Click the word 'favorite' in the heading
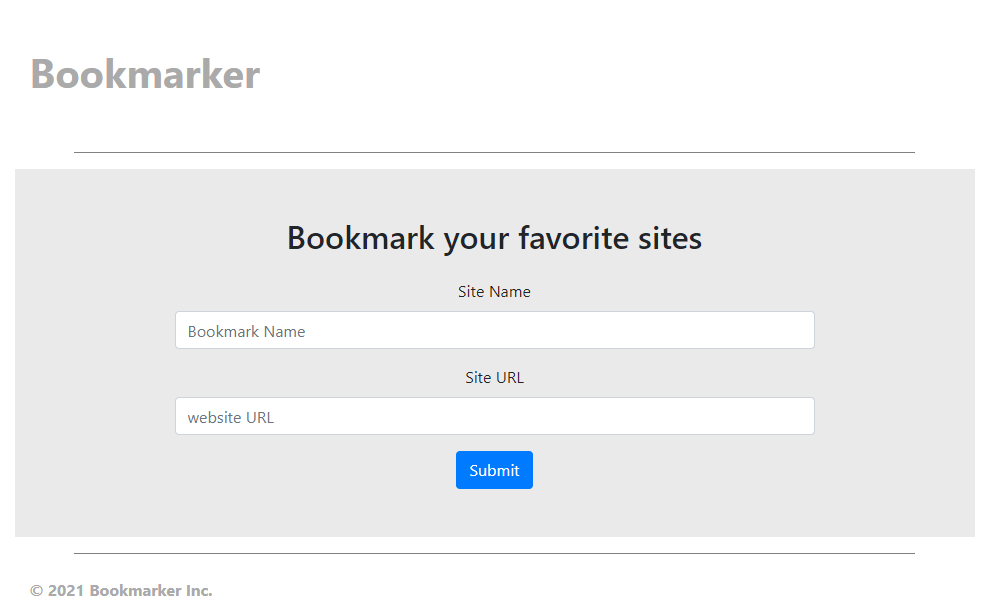The height and width of the screenshot is (612, 988). 573,238
